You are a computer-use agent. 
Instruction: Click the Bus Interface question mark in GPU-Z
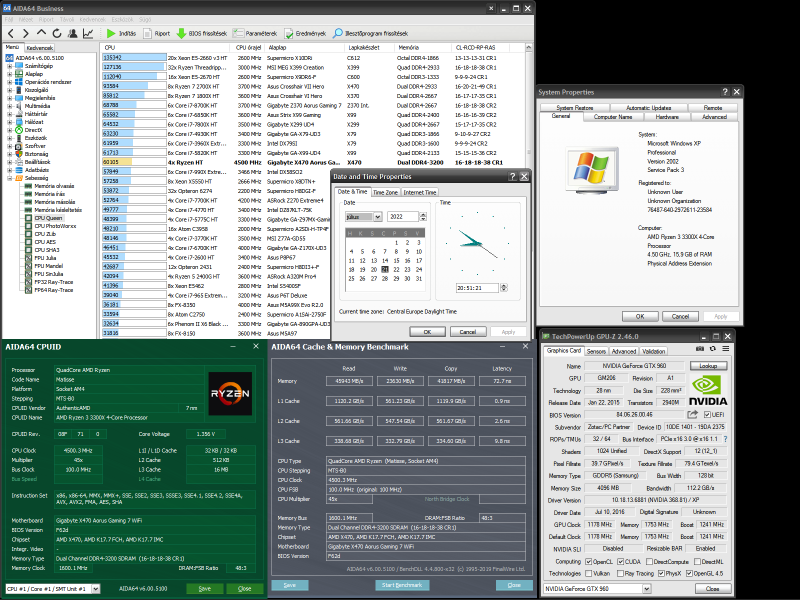click(726, 439)
